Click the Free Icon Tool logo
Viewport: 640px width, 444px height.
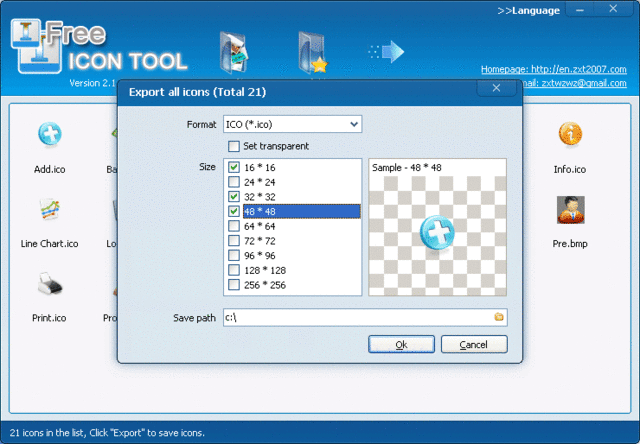coord(98,46)
